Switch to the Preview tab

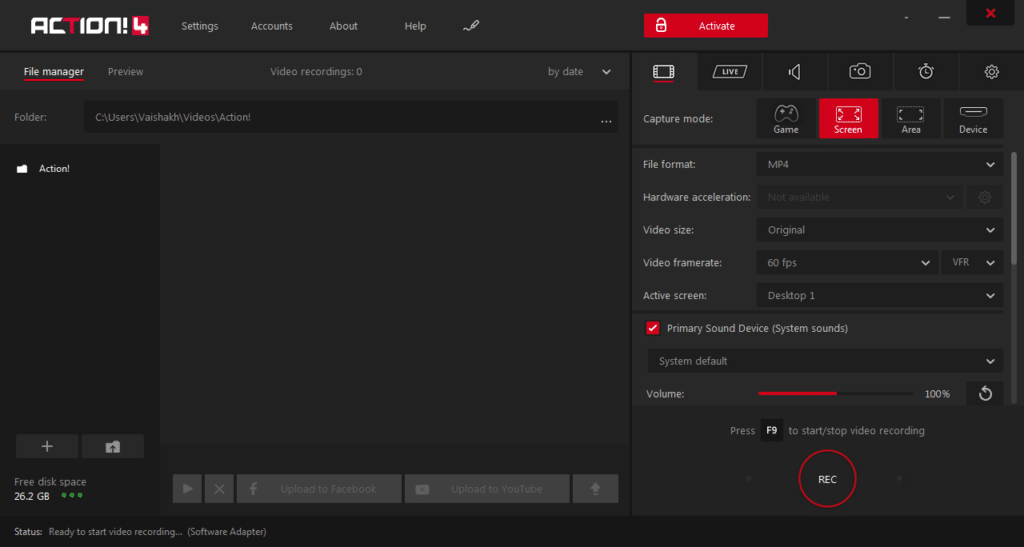click(125, 72)
